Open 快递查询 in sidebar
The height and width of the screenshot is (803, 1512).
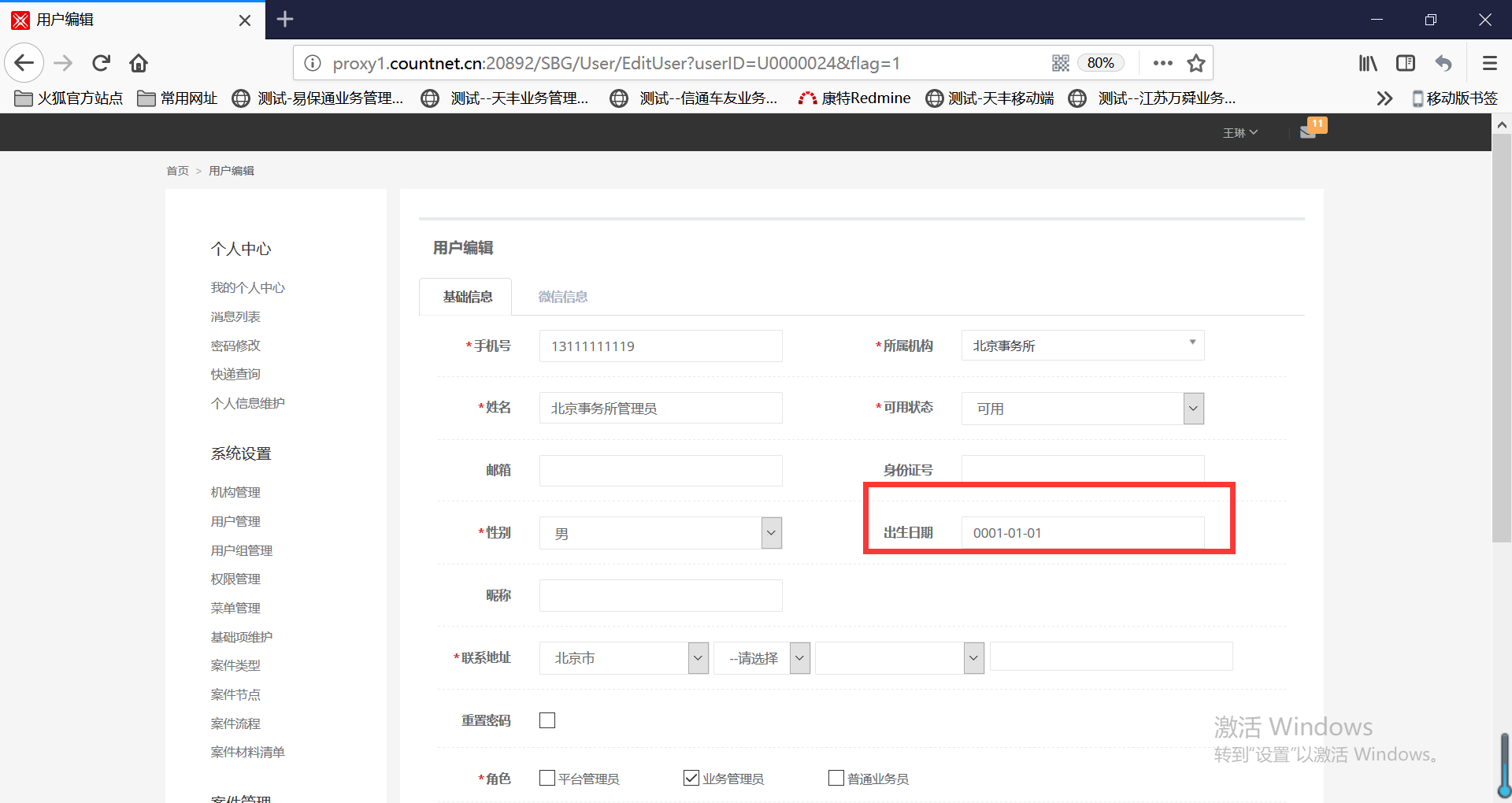[x=235, y=374]
